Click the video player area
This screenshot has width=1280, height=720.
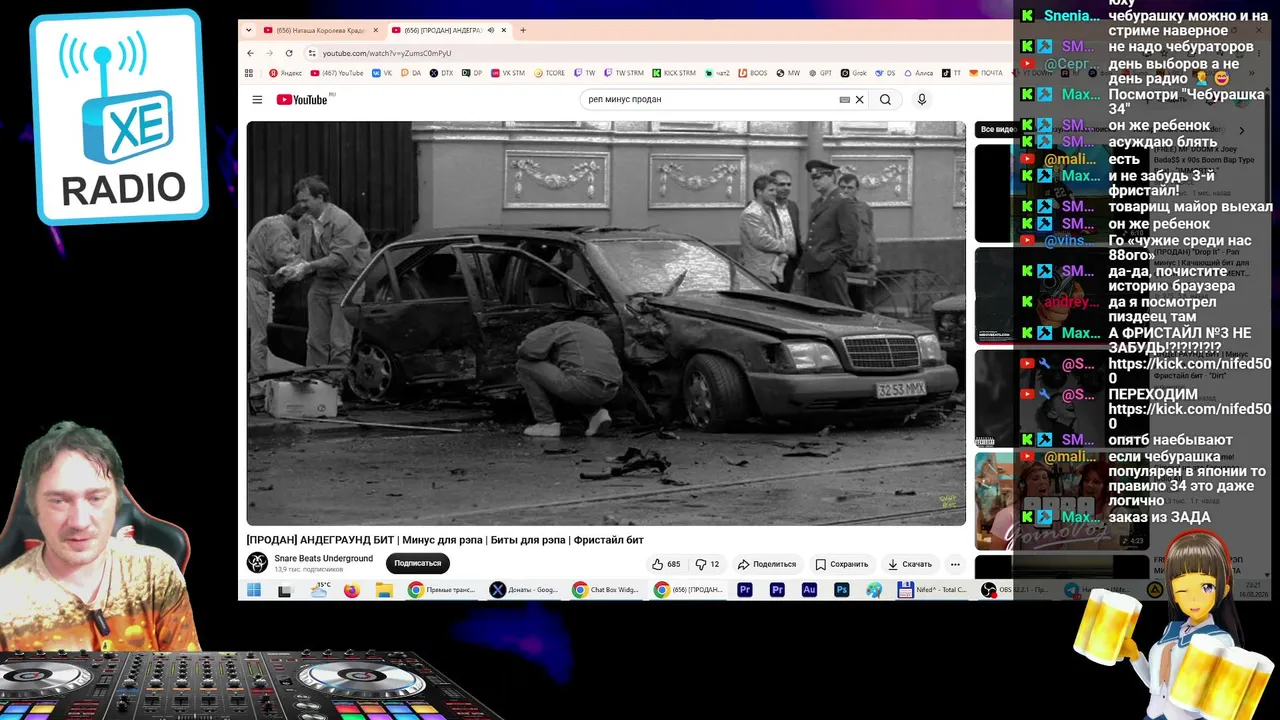click(606, 323)
